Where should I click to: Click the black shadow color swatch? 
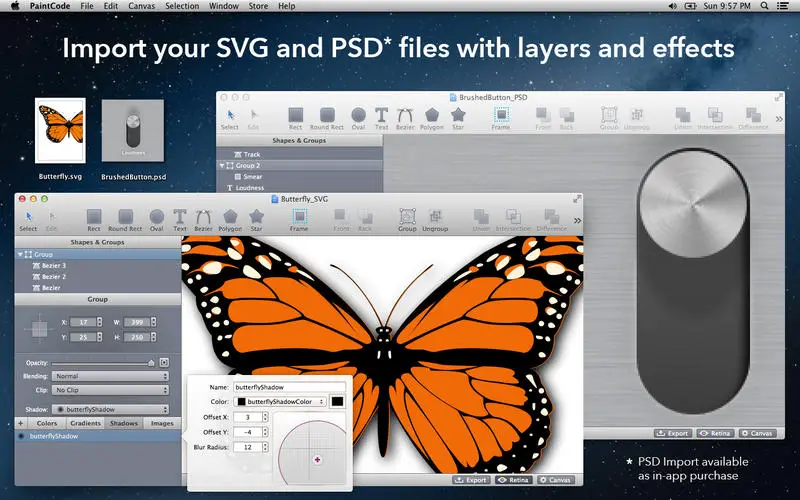click(337, 402)
